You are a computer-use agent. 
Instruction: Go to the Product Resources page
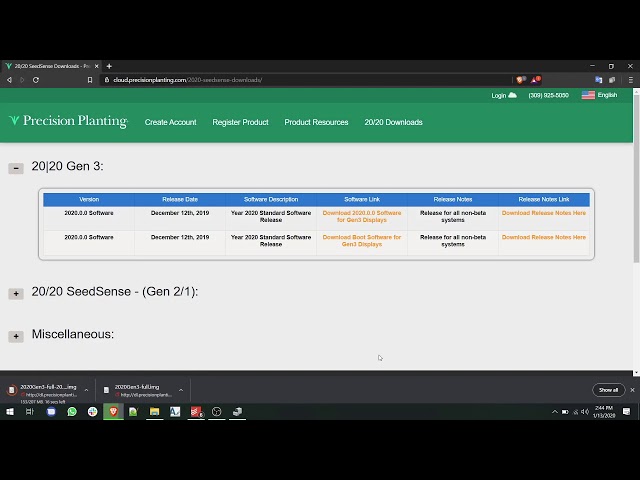pos(316,122)
